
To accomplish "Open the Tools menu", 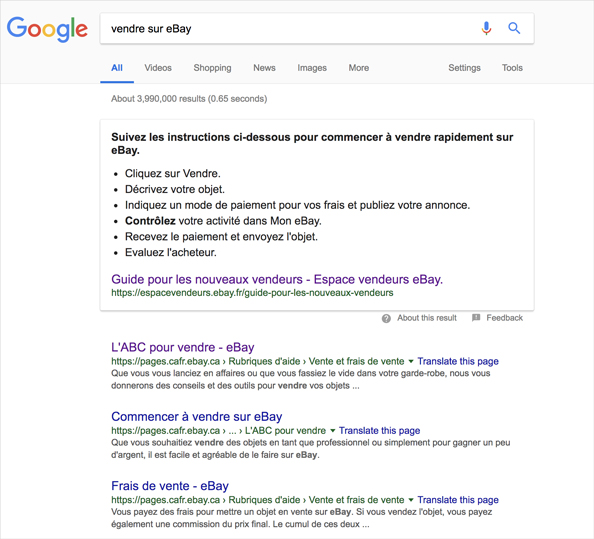I will click(x=512, y=68).
